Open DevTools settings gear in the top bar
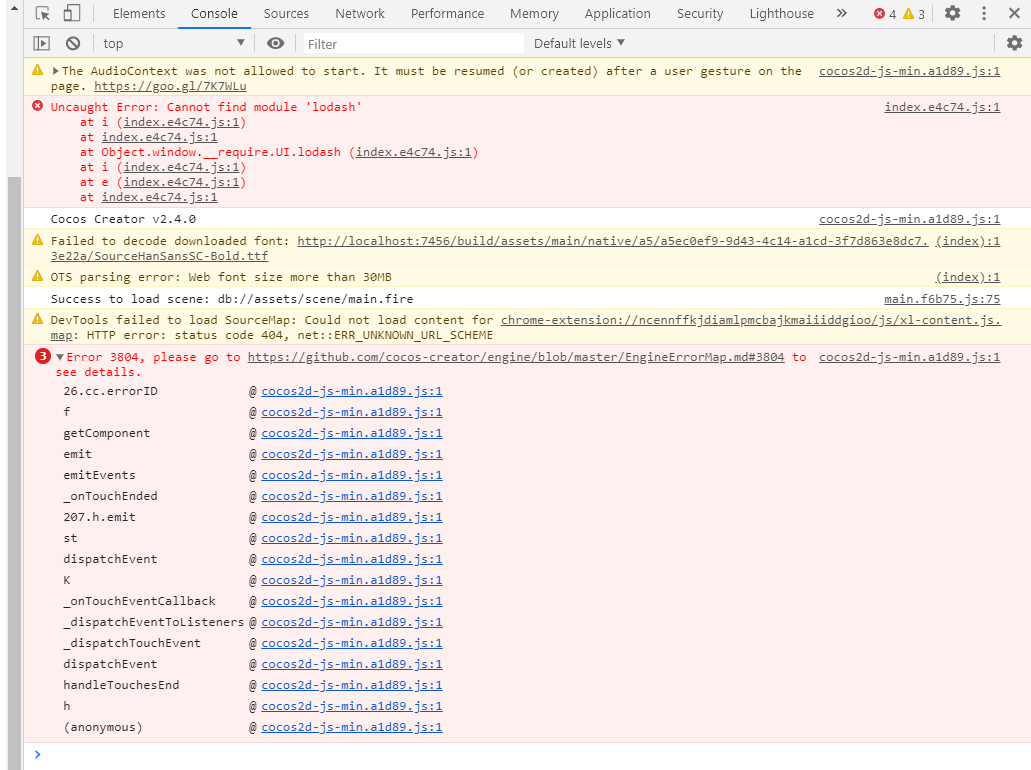1031x770 pixels. point(952,13)
